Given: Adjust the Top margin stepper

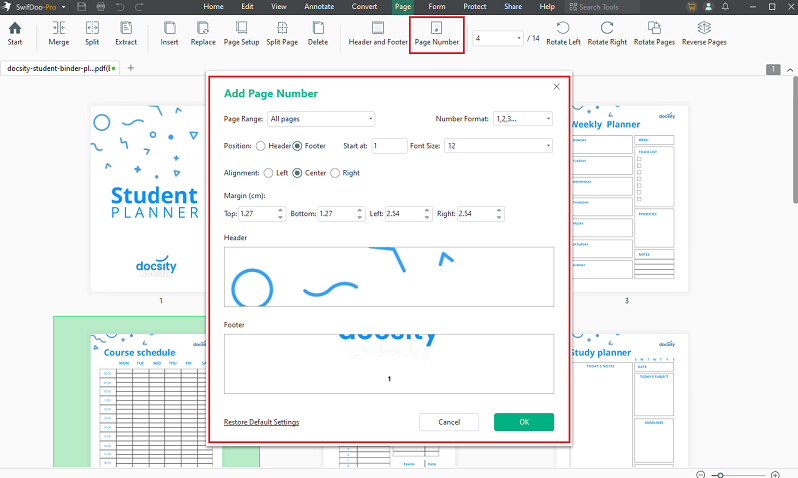Looking at the screenshot, I should click(x=280, y=214).
